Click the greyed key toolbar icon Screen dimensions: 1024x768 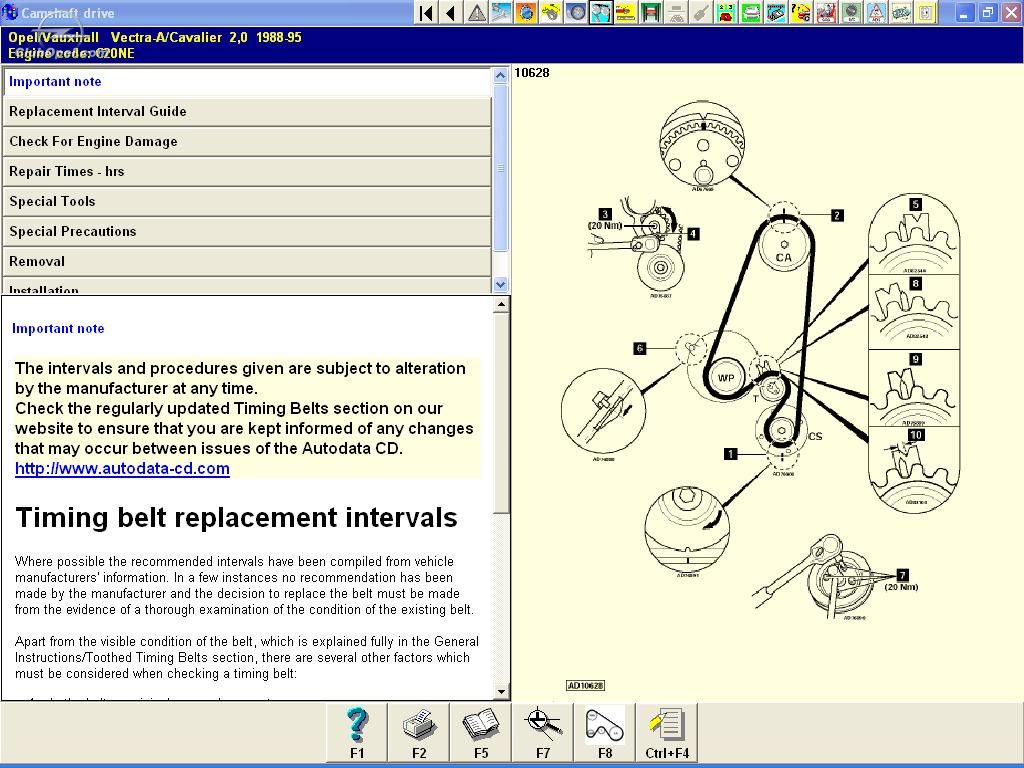click(701, 12)
